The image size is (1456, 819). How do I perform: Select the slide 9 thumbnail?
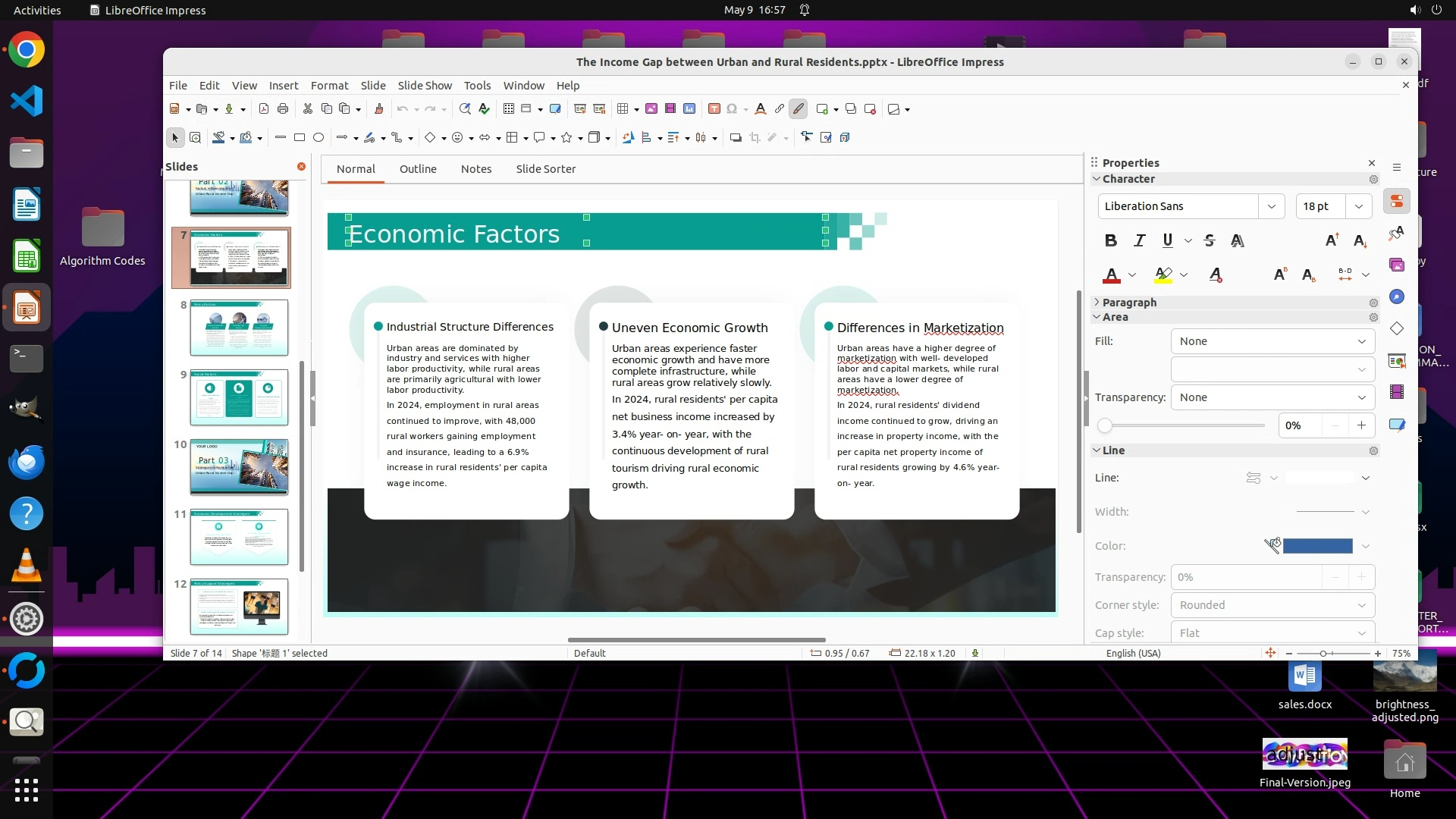(239, 397)
